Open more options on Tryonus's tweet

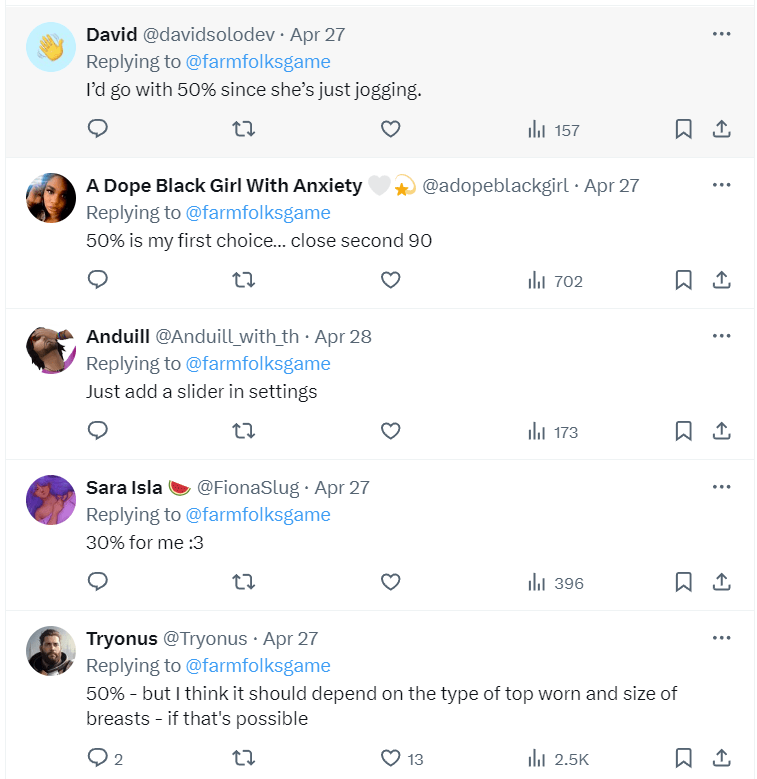(721, 638)
